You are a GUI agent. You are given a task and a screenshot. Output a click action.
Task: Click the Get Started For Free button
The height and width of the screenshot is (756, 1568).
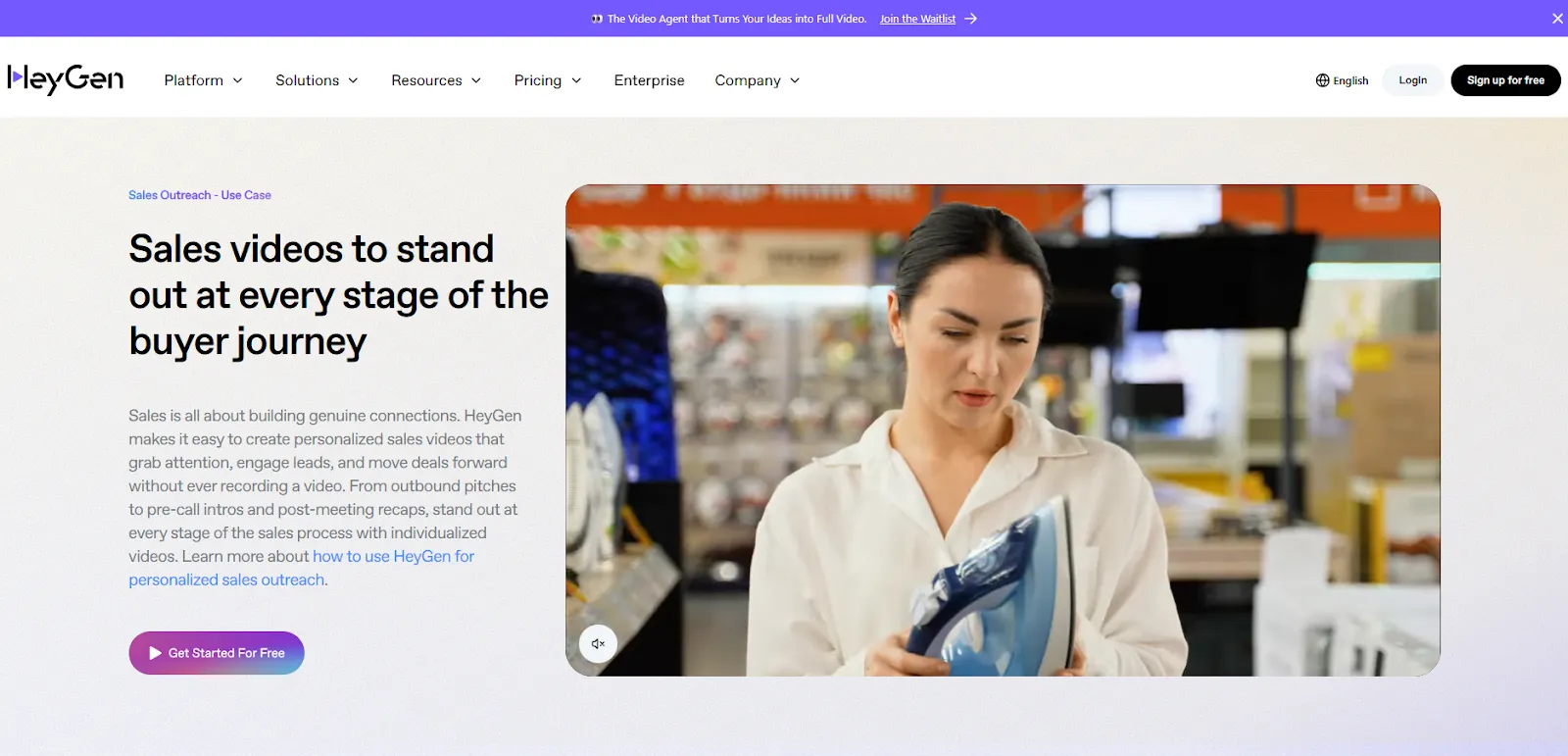click(x=217, y=653)
